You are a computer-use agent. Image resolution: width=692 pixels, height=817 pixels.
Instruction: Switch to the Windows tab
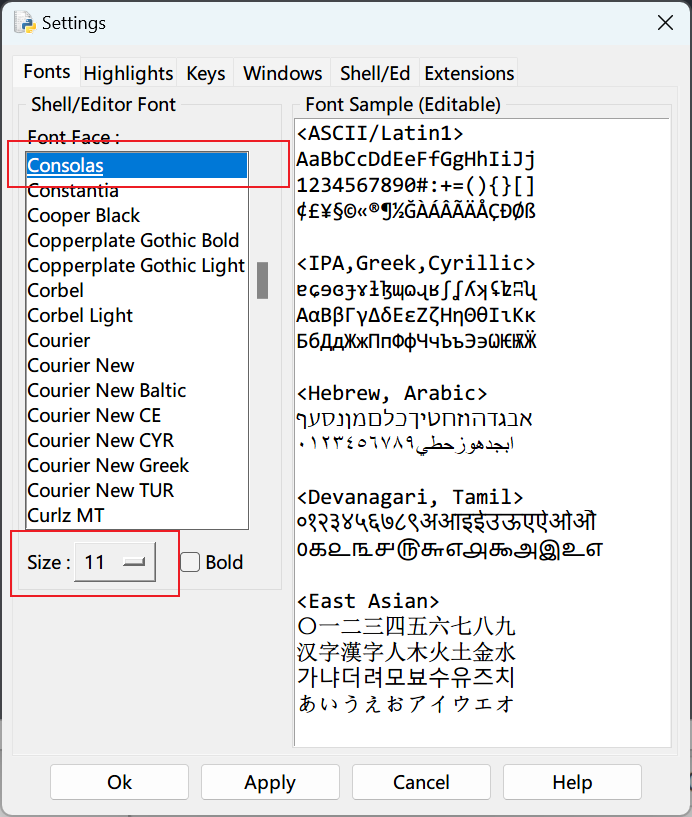point(282,73)
